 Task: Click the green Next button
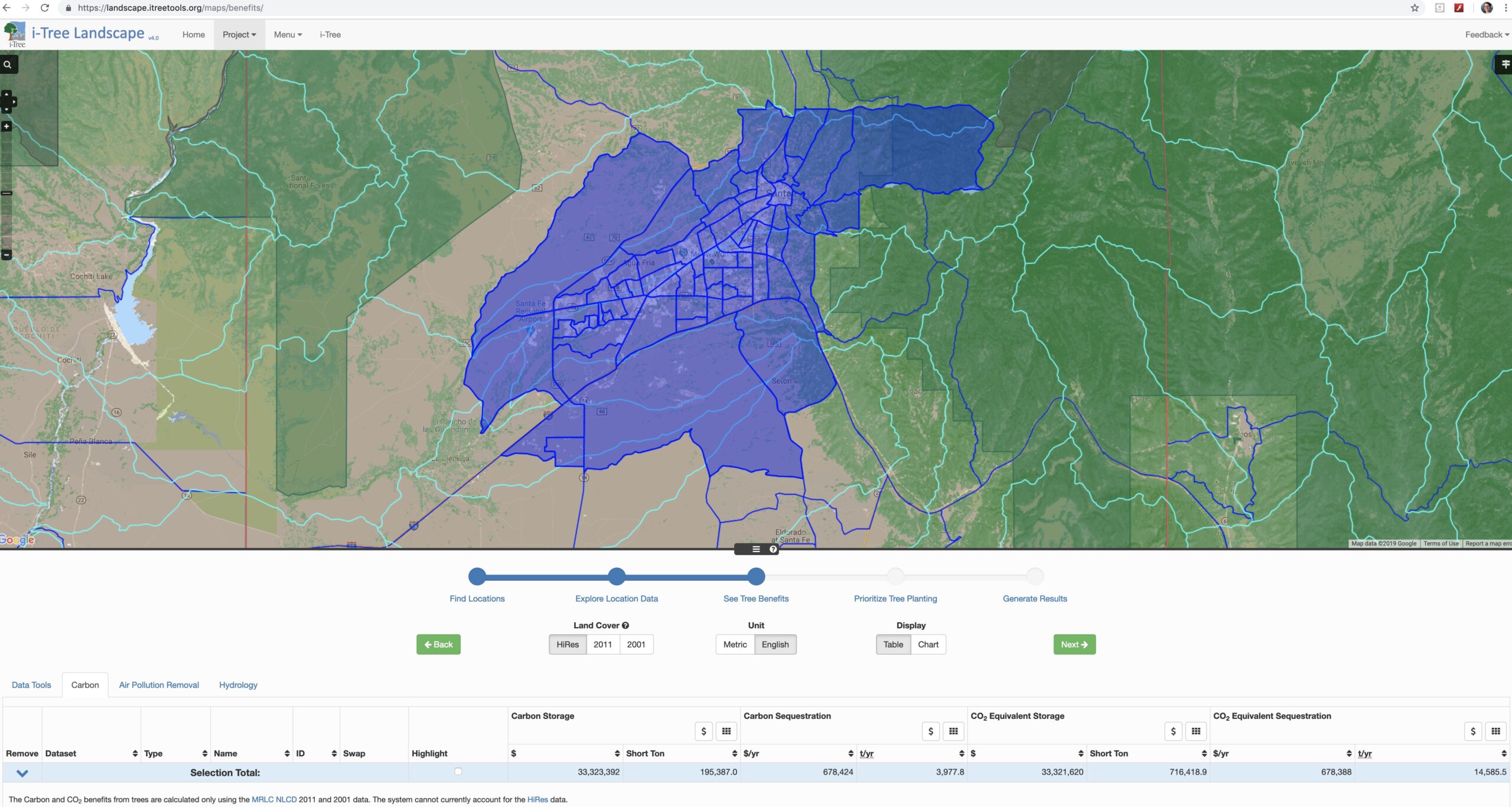tap(1074, 644)
